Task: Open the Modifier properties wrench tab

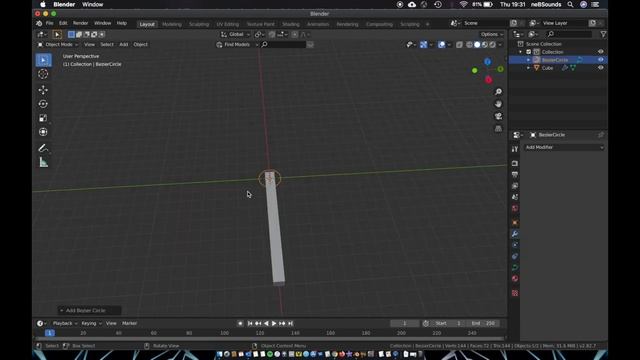Action: click(x=515, y=234)
